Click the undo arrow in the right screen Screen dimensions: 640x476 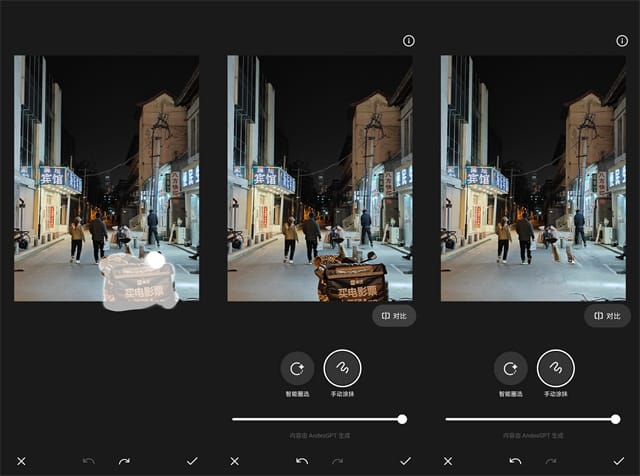[x=515, y=461]
